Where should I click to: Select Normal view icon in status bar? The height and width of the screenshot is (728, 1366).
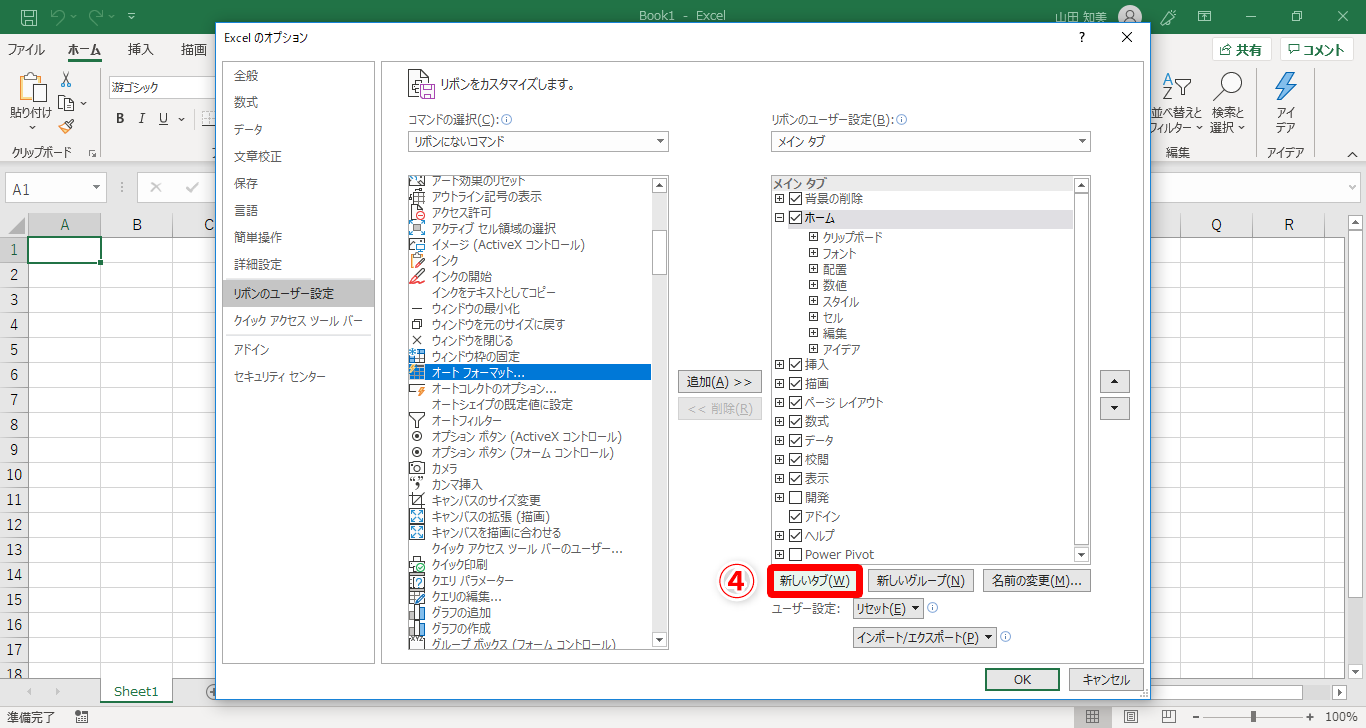click(x=1093, y=716)
